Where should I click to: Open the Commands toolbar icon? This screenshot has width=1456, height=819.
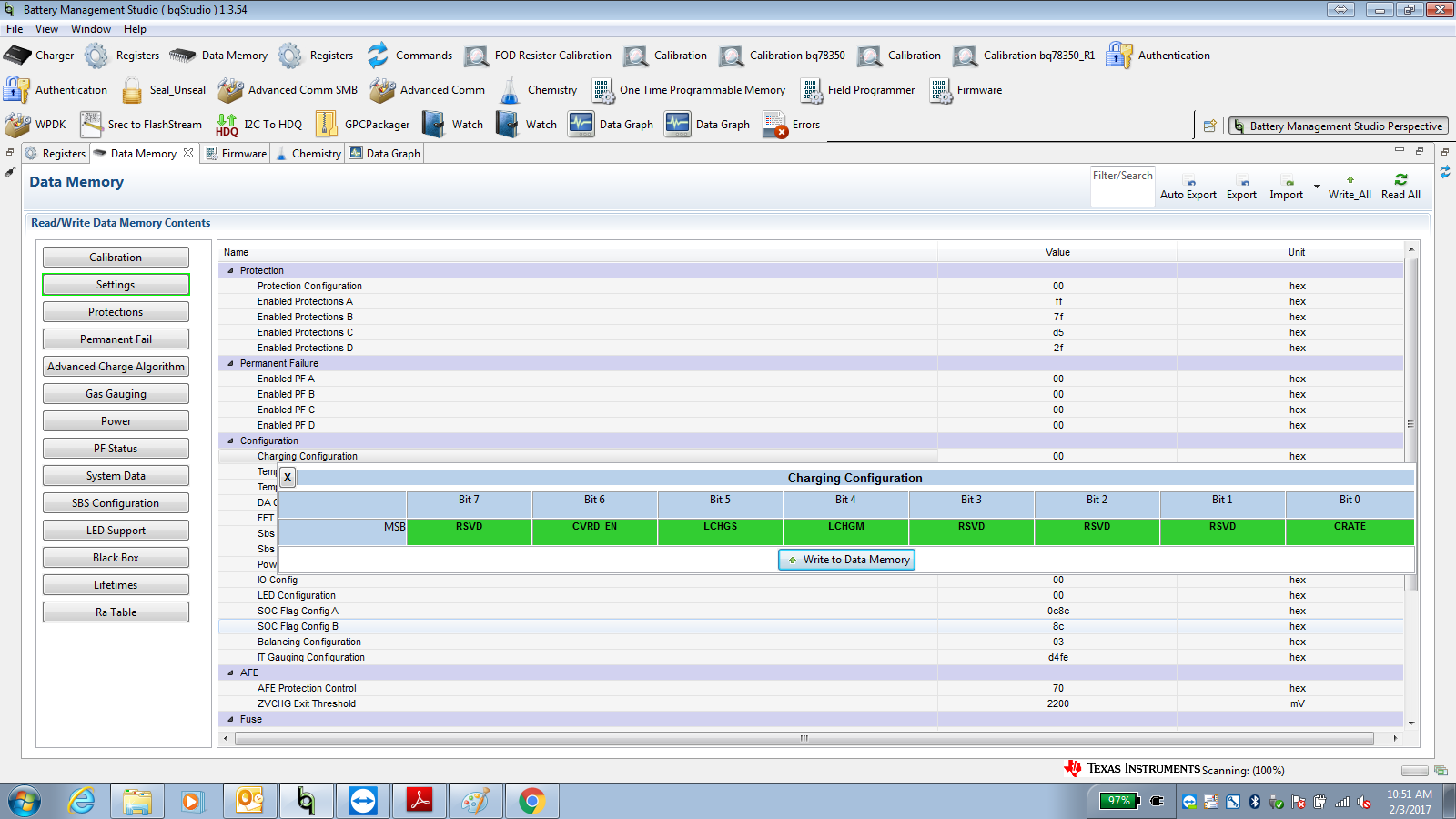378,56
